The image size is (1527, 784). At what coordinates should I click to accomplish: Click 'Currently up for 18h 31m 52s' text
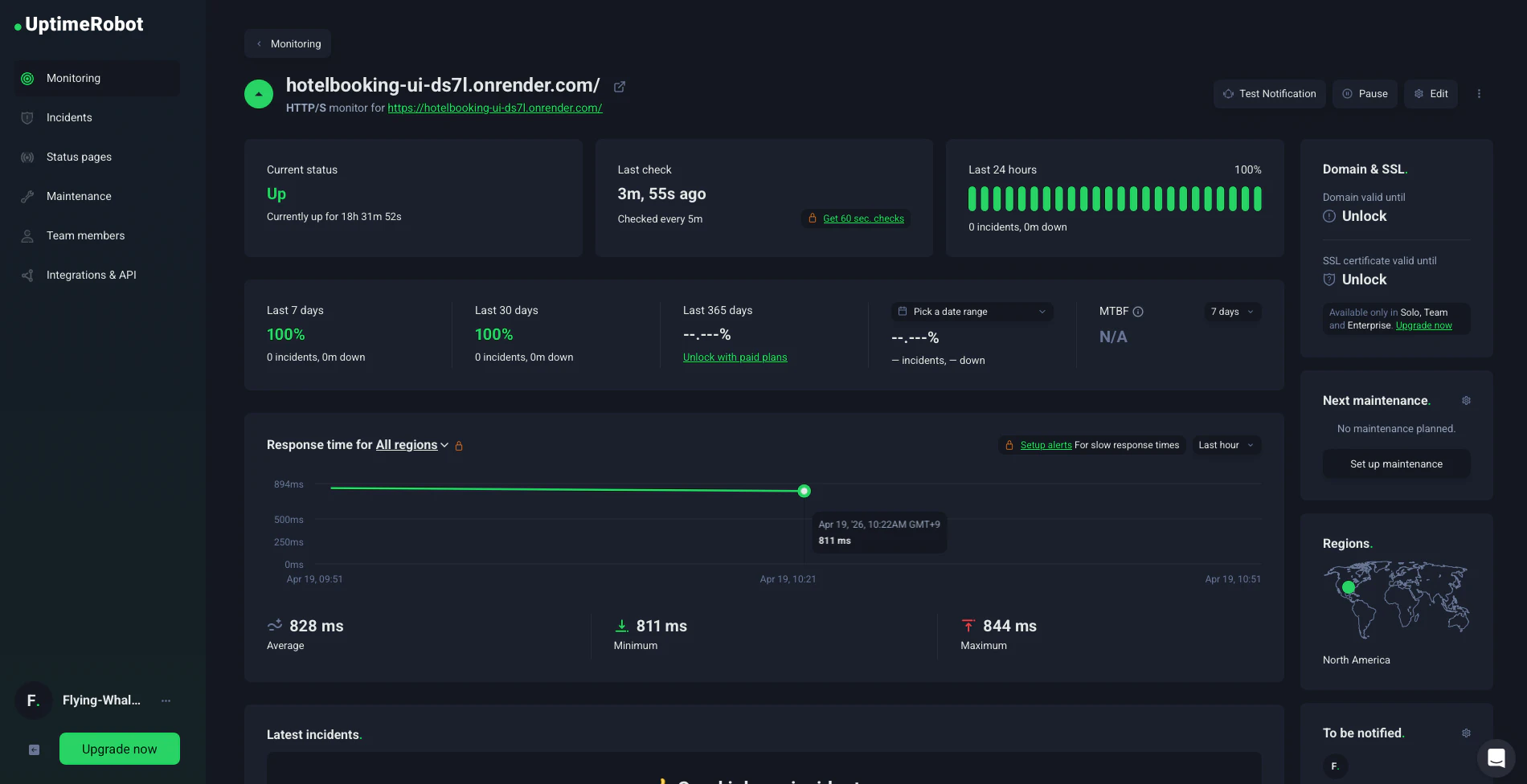[334, 217]
